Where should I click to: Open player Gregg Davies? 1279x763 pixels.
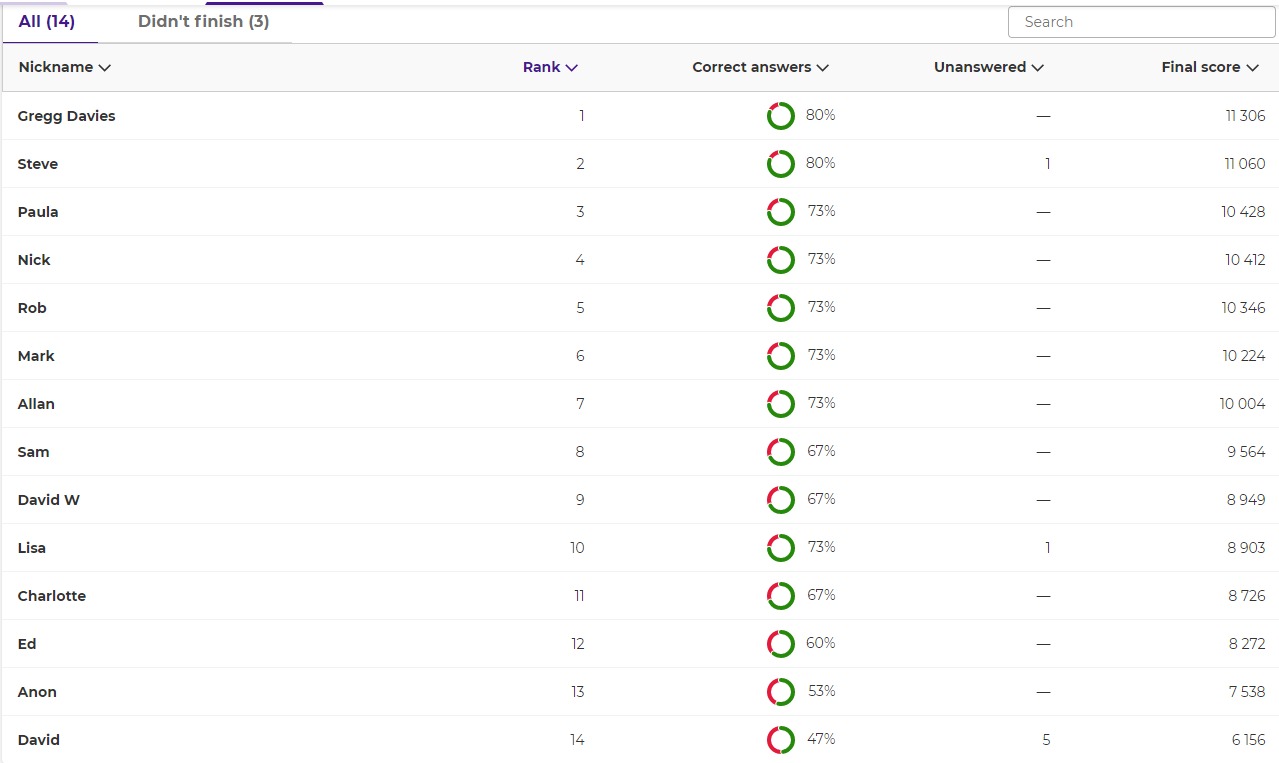pos(66,116)
